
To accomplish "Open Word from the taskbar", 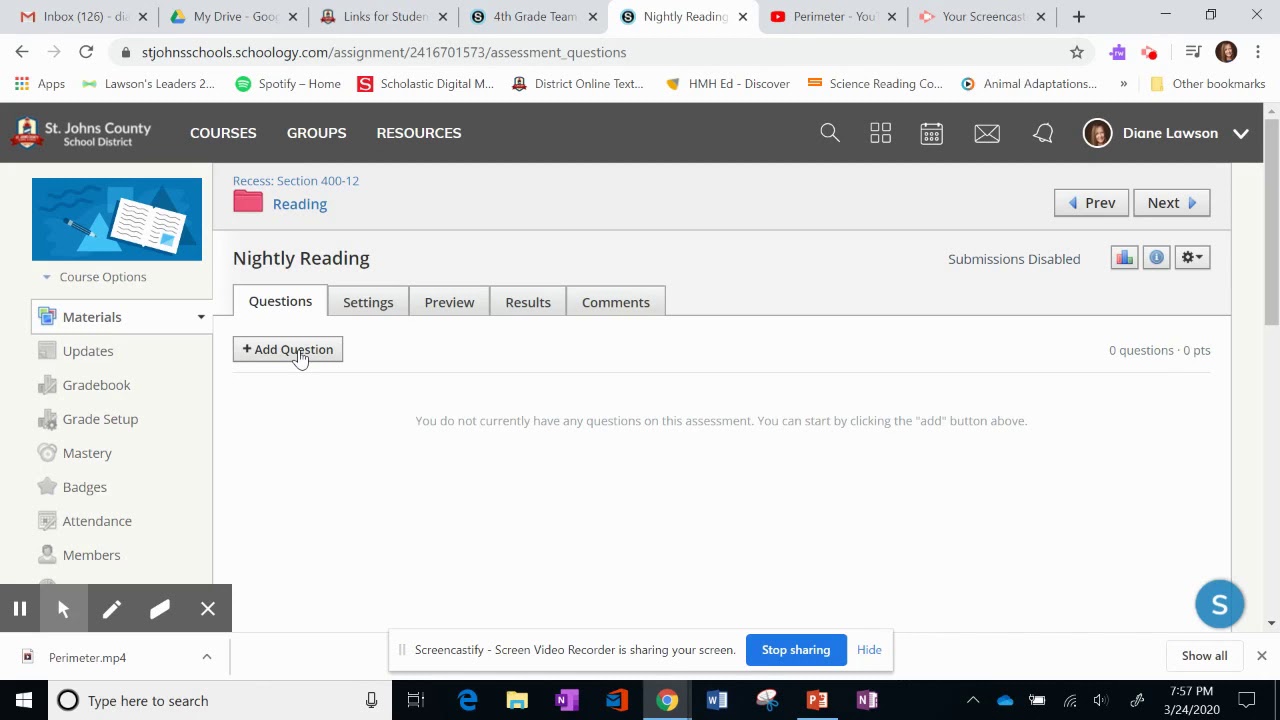I will 717,700.
